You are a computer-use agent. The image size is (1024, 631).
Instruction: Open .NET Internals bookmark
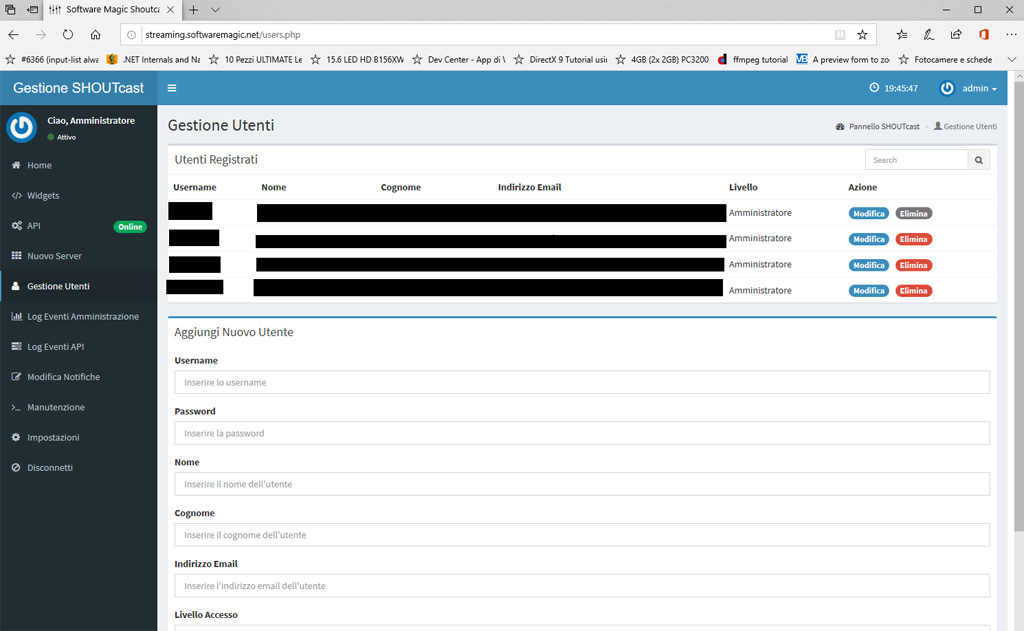pyautogui.click(x=153, y=59)
